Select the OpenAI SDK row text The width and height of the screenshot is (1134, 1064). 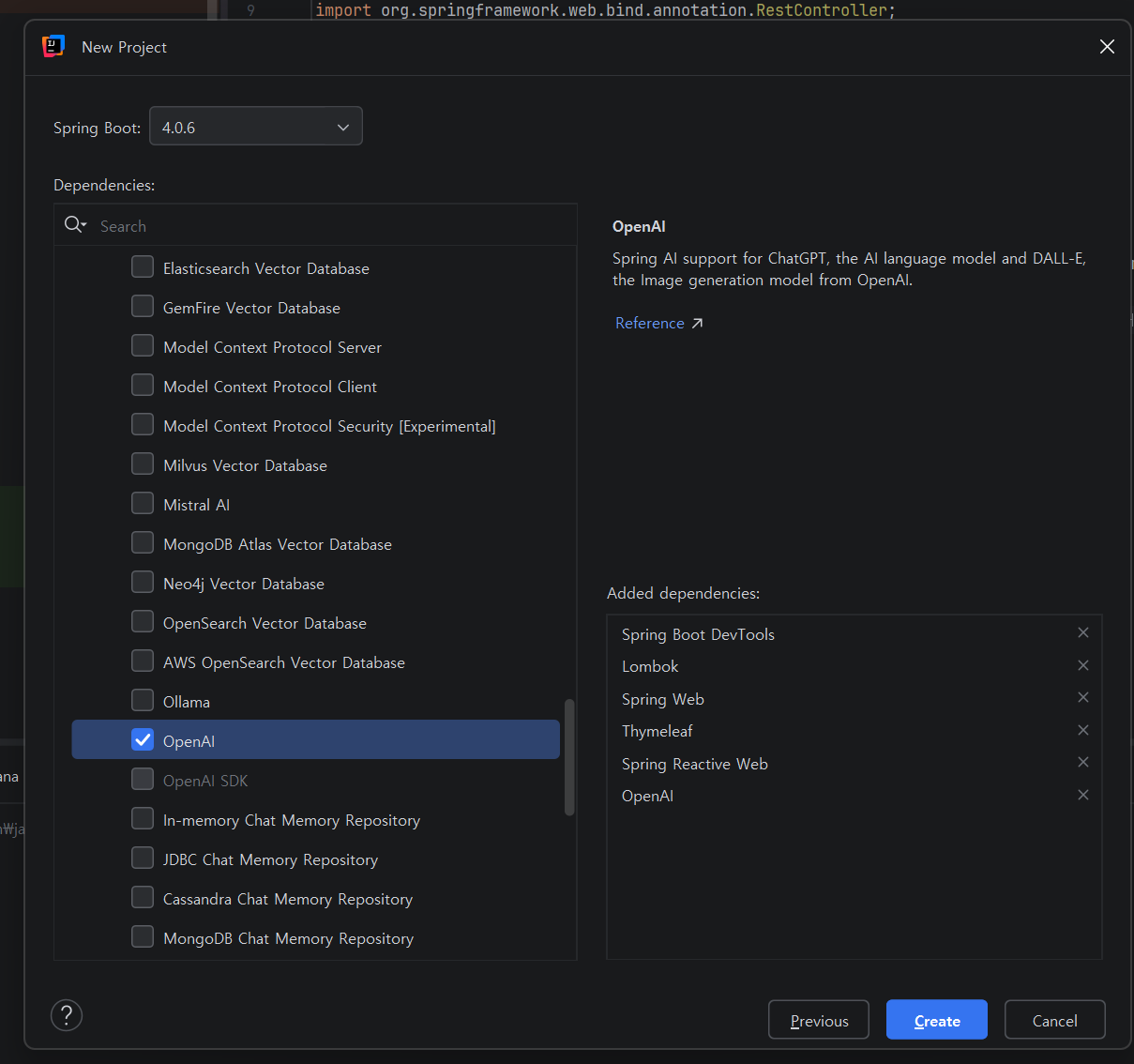[205, 781]
